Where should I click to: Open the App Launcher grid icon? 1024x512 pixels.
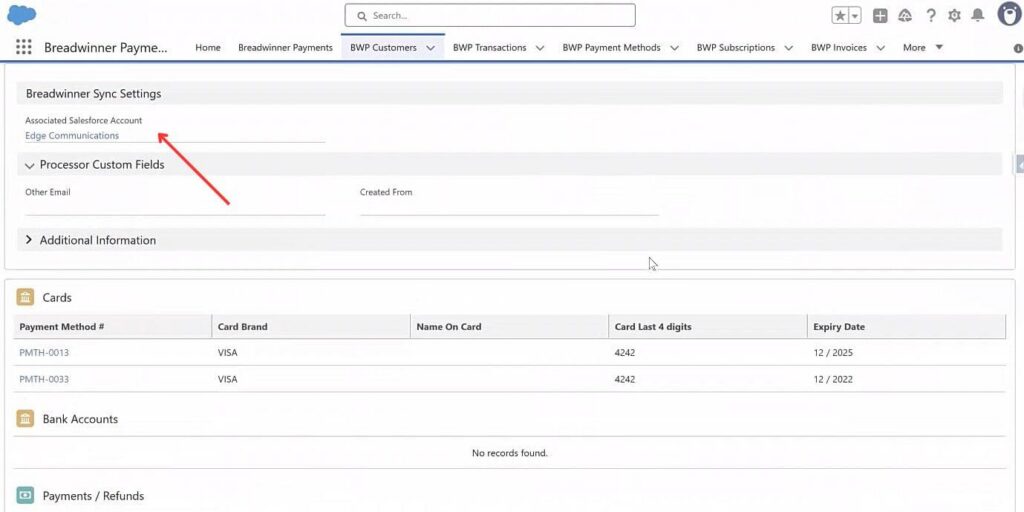tap(24, 47)
